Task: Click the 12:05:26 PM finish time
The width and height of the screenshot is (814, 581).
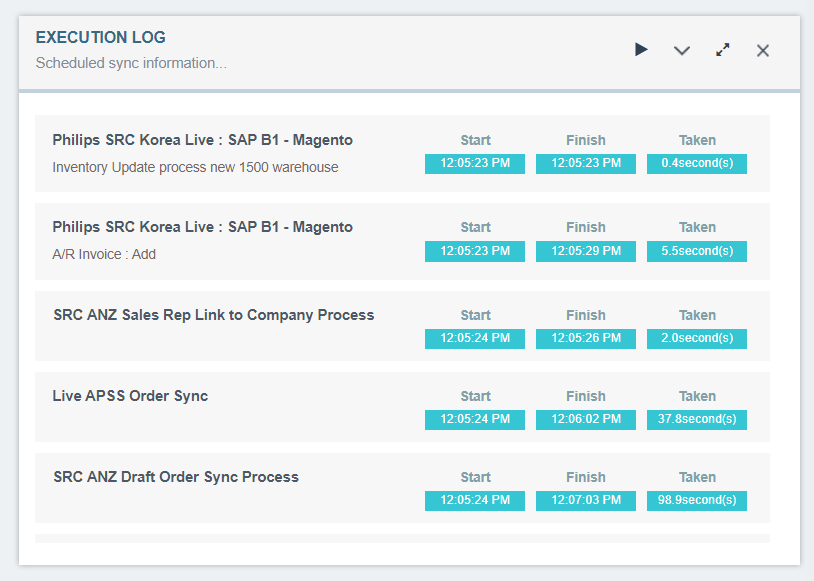Action: 586,339
